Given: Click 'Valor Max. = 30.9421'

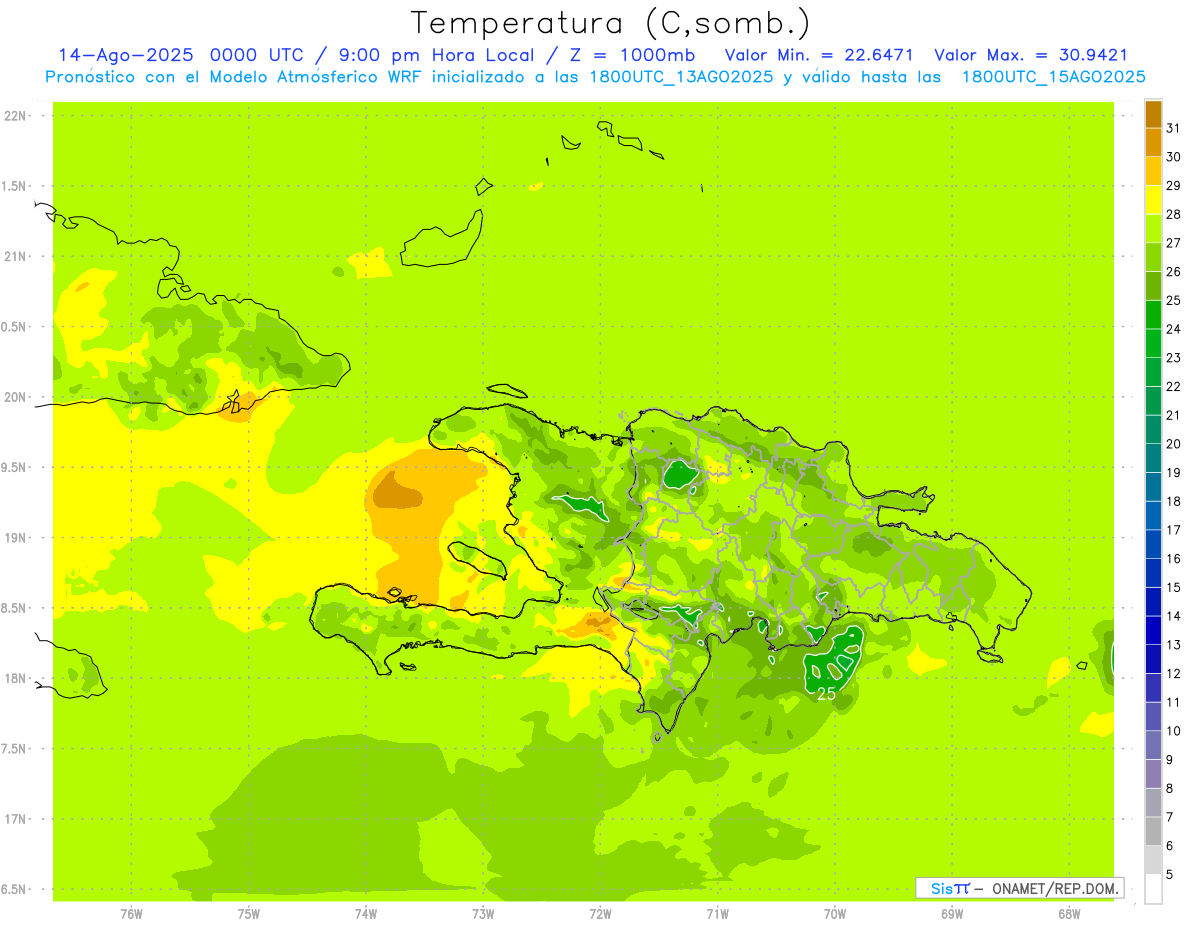Looking at the screenshot, I should [1030, 56].
